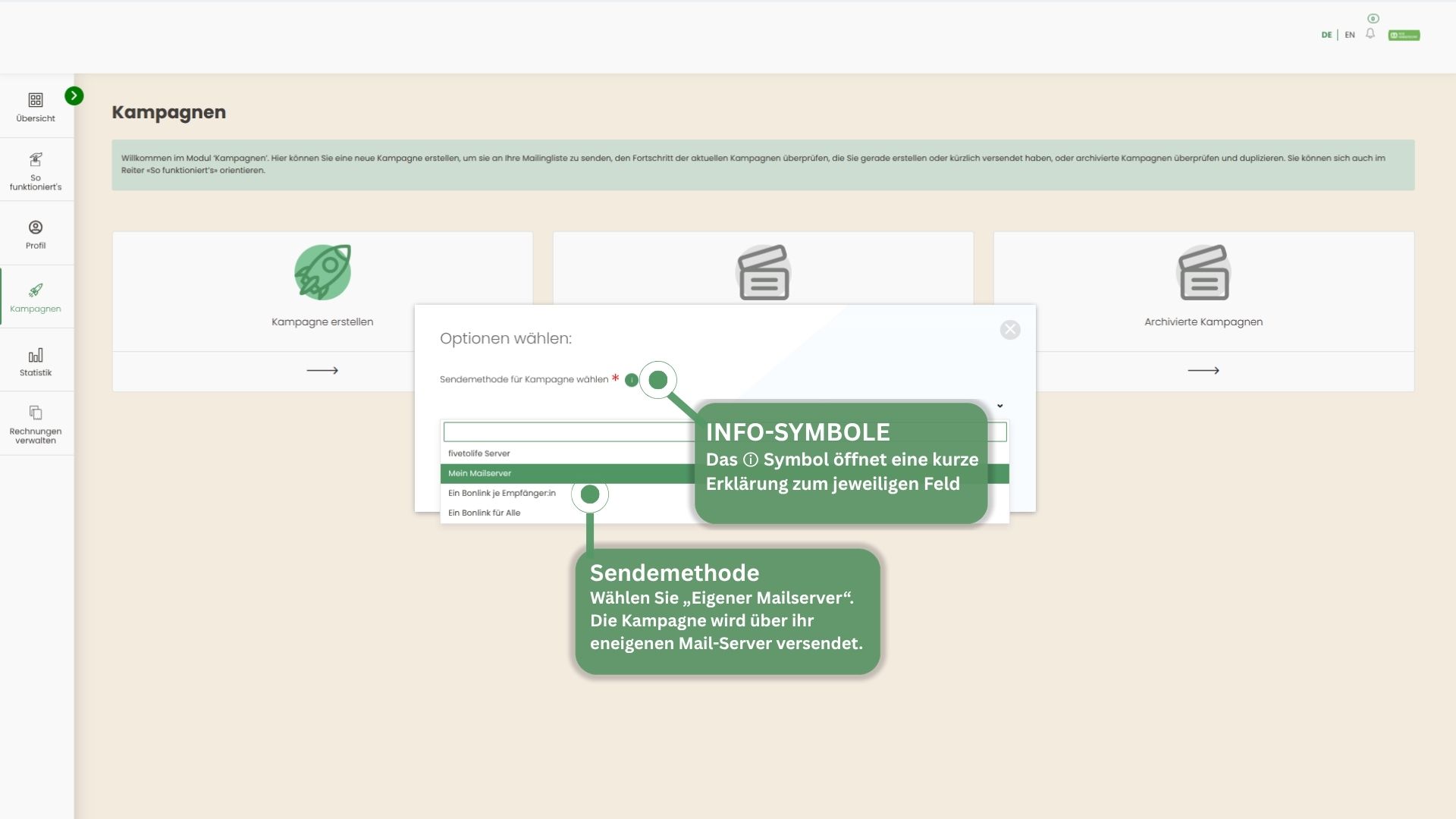
Task: Click the Kampagne erstellen rocket icon
Action: click(x=322, y=272)
